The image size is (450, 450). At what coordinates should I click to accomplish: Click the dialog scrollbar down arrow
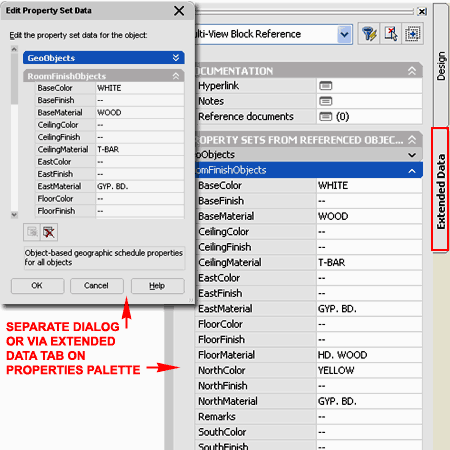[x=14, y=215]
